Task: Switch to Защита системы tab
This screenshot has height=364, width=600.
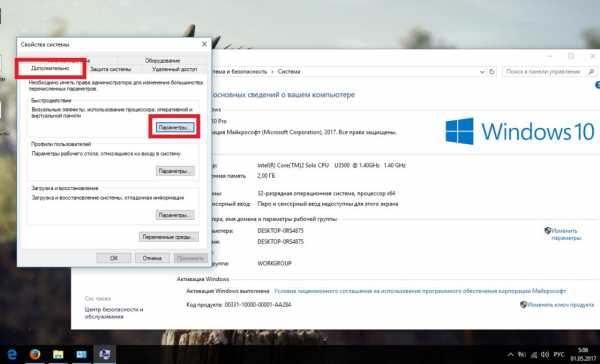Action: (111, 69)
